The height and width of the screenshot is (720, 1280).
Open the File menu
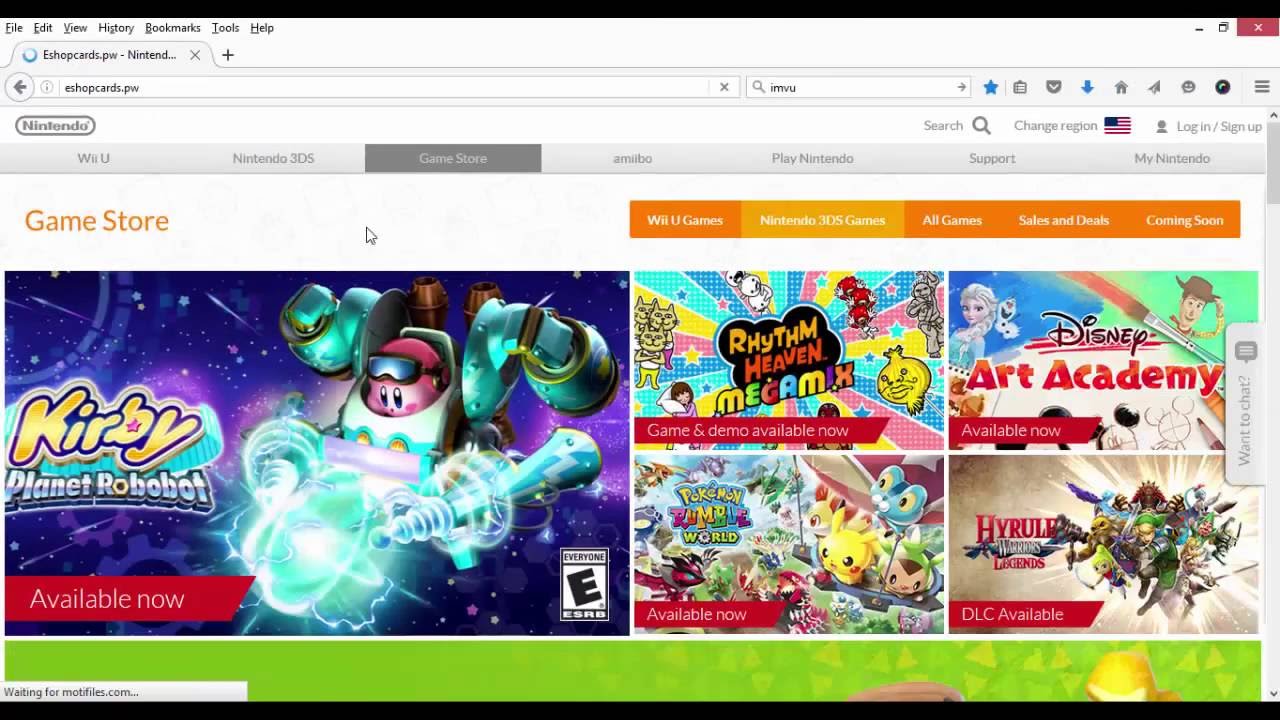[14, 28]
